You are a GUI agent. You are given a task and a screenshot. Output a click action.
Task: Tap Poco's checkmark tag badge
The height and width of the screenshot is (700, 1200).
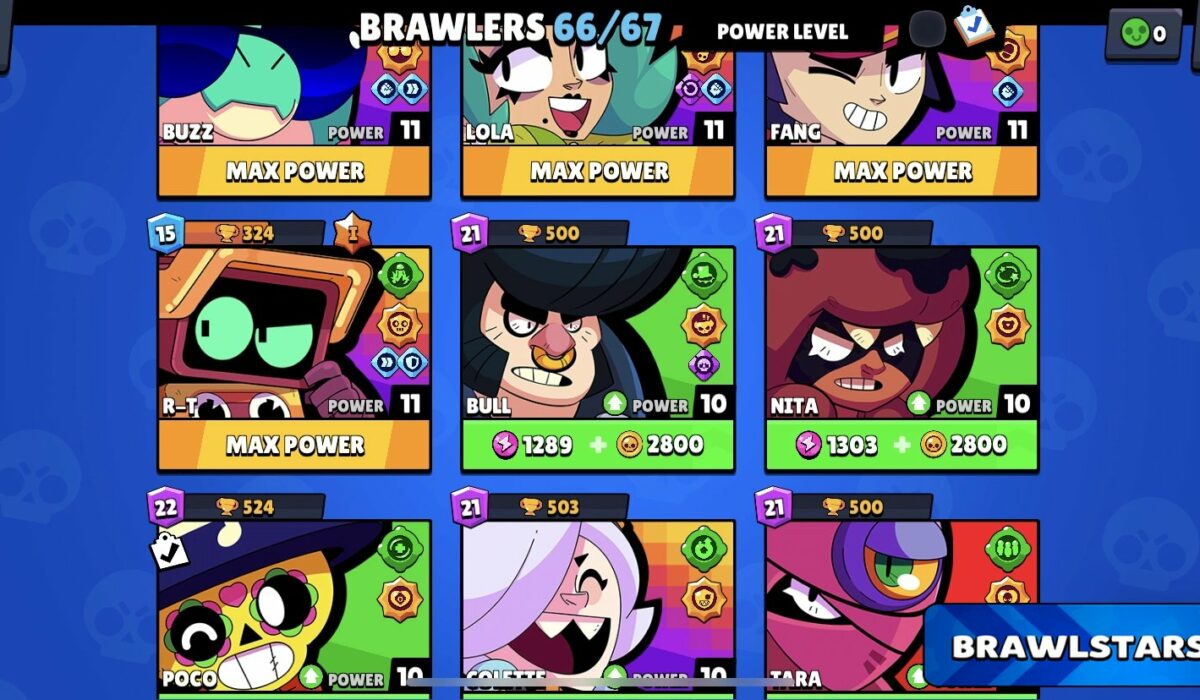tap(170, 549)
